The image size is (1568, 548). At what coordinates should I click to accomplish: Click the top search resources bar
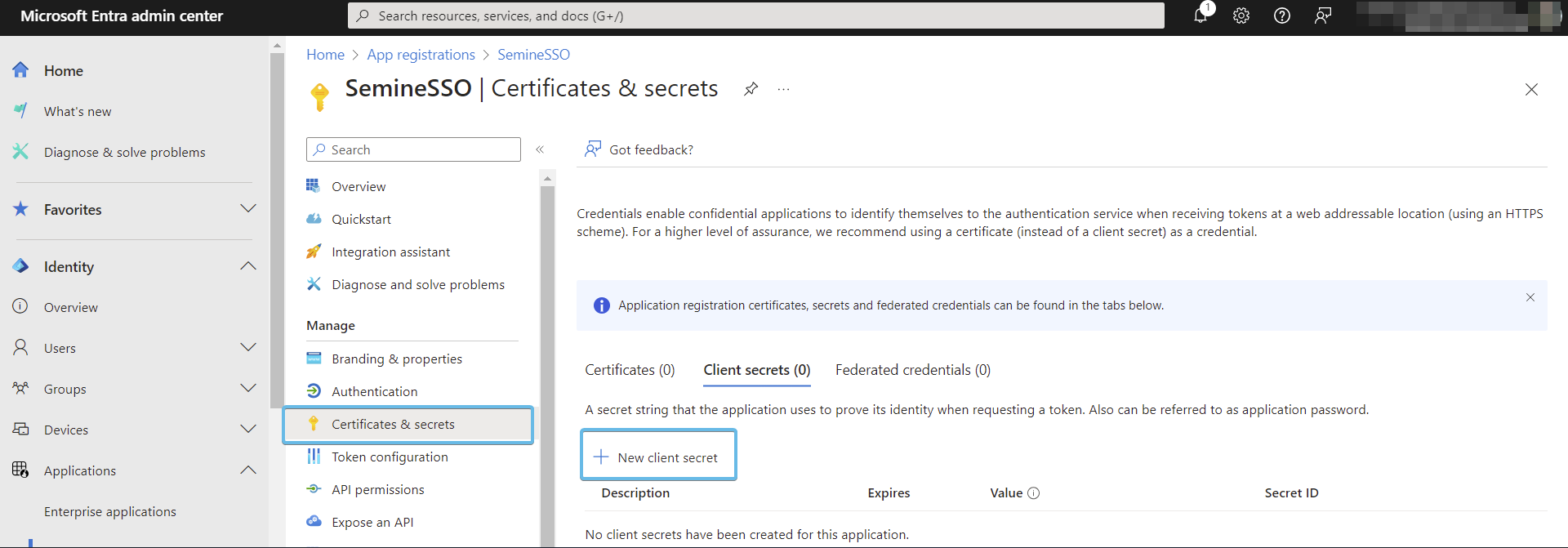click(755, 16)
